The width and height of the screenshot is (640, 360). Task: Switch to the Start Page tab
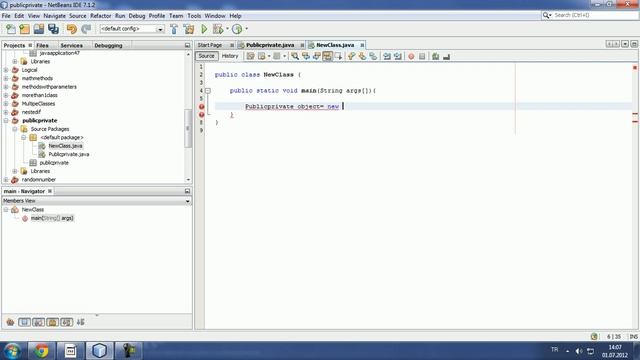tap(210, 45)
